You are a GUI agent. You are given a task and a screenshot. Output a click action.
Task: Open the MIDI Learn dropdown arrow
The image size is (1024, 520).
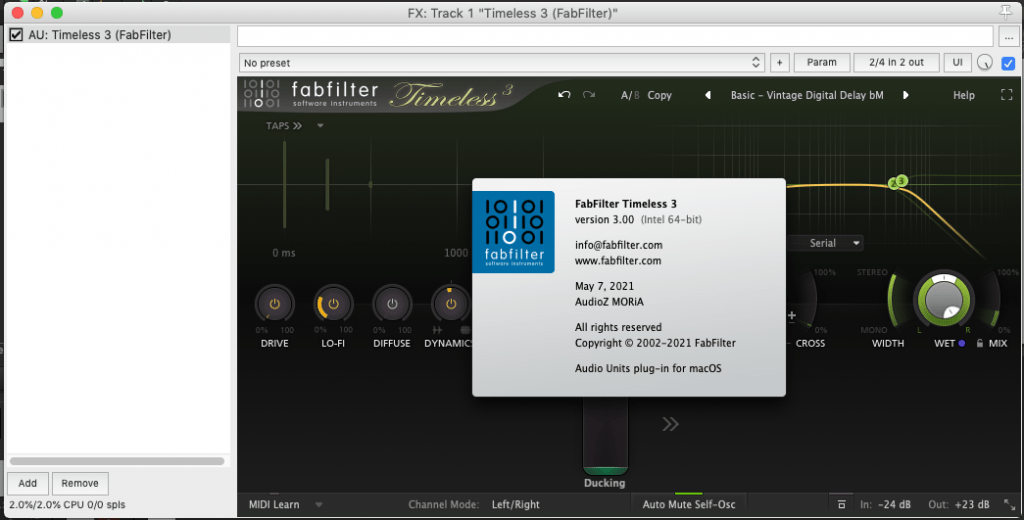(319, 504)
